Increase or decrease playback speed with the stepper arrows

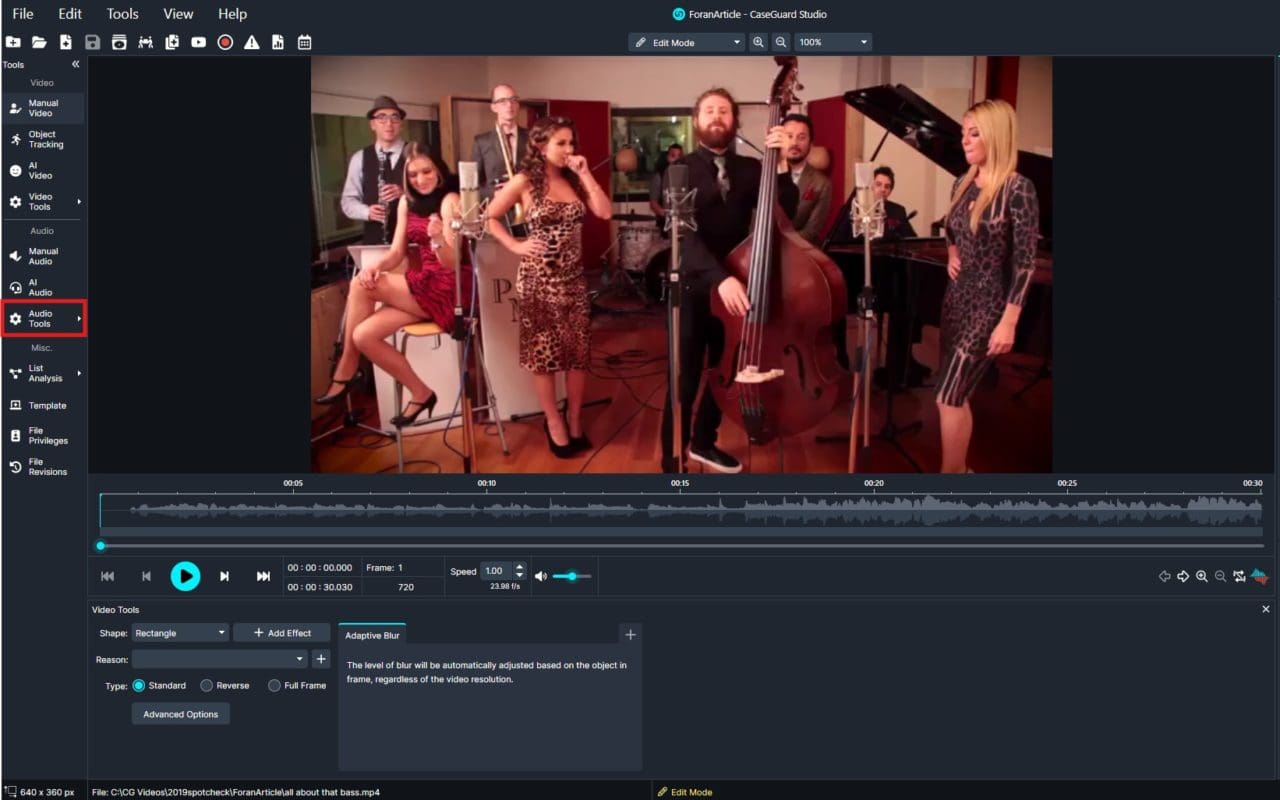pyautogui.click(x=519, y=571)
